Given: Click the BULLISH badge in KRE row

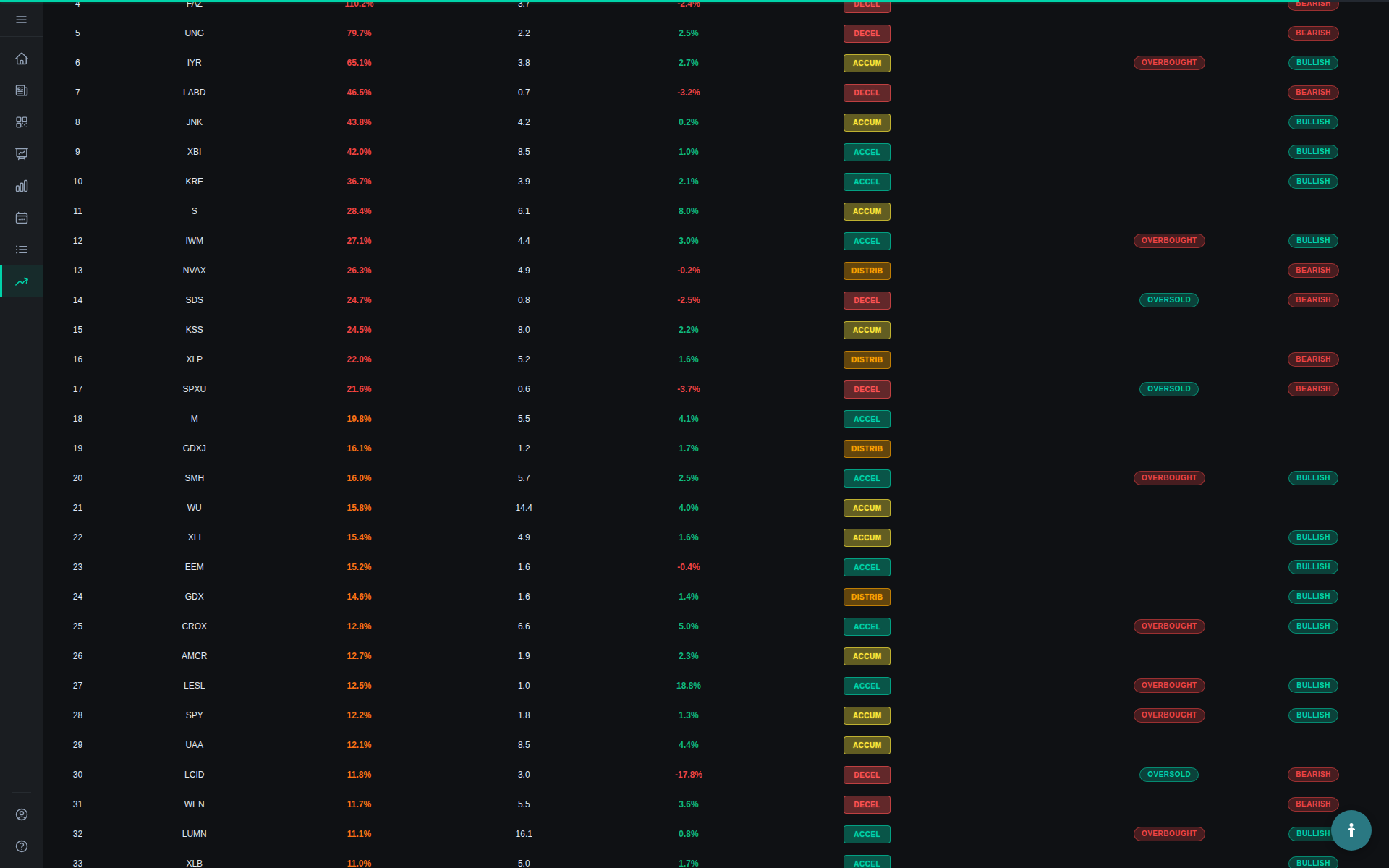Looking at the screenshot, I should pyautogui.click(x=1313, y=182).
